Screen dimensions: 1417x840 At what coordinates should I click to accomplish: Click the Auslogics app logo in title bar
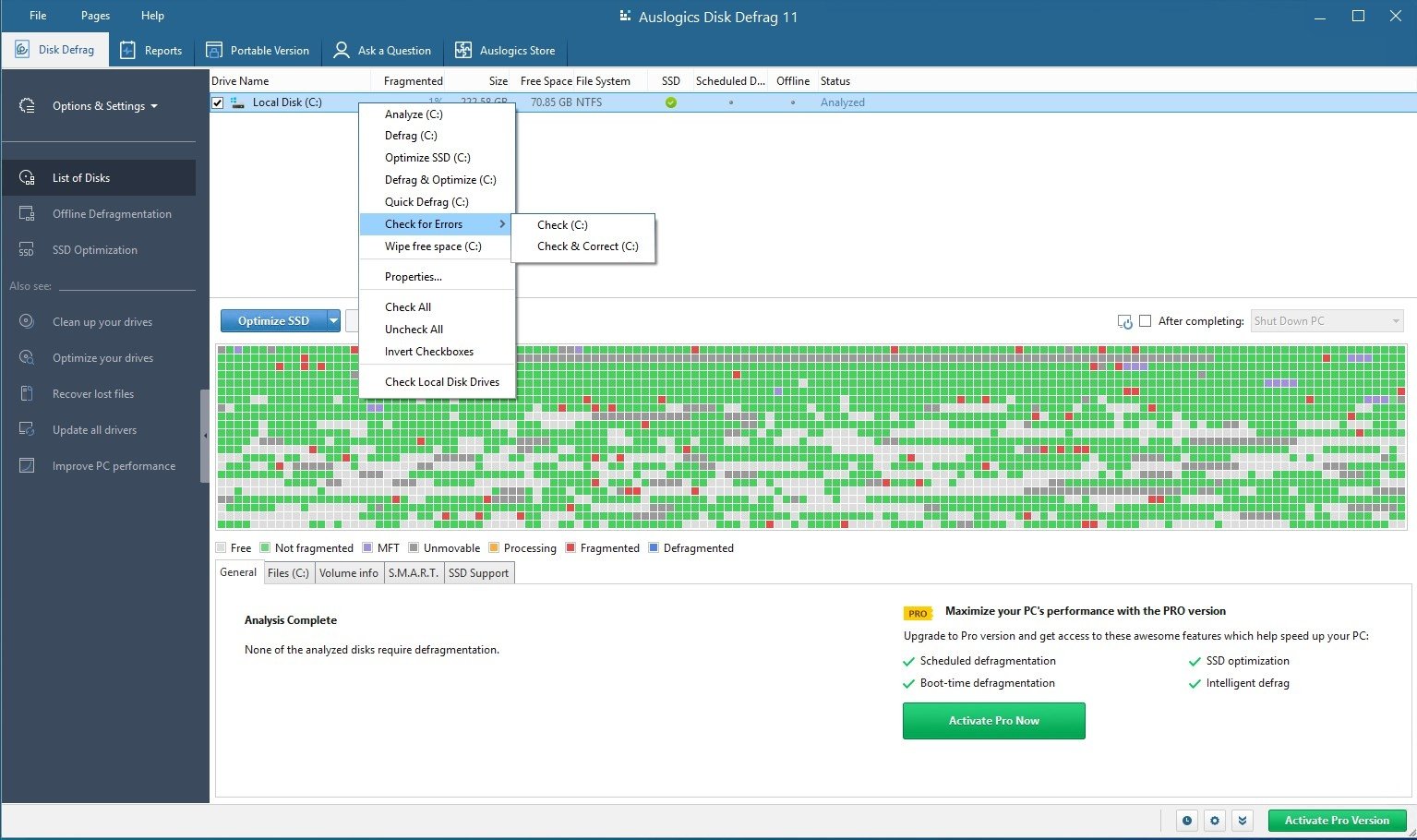click(625, 17)
